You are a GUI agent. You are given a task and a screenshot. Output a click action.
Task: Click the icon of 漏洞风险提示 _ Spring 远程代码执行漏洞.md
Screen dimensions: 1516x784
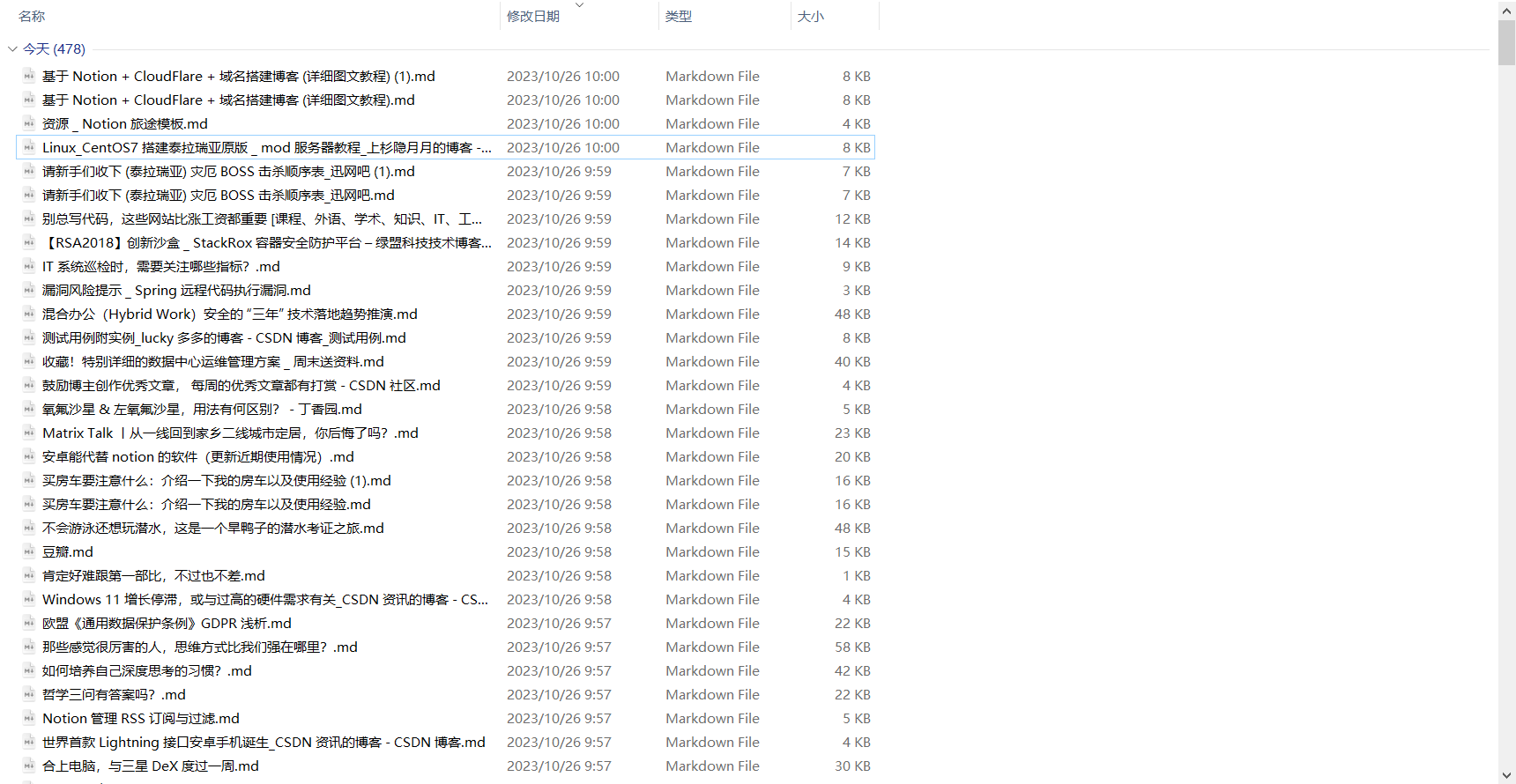[29, 291]
